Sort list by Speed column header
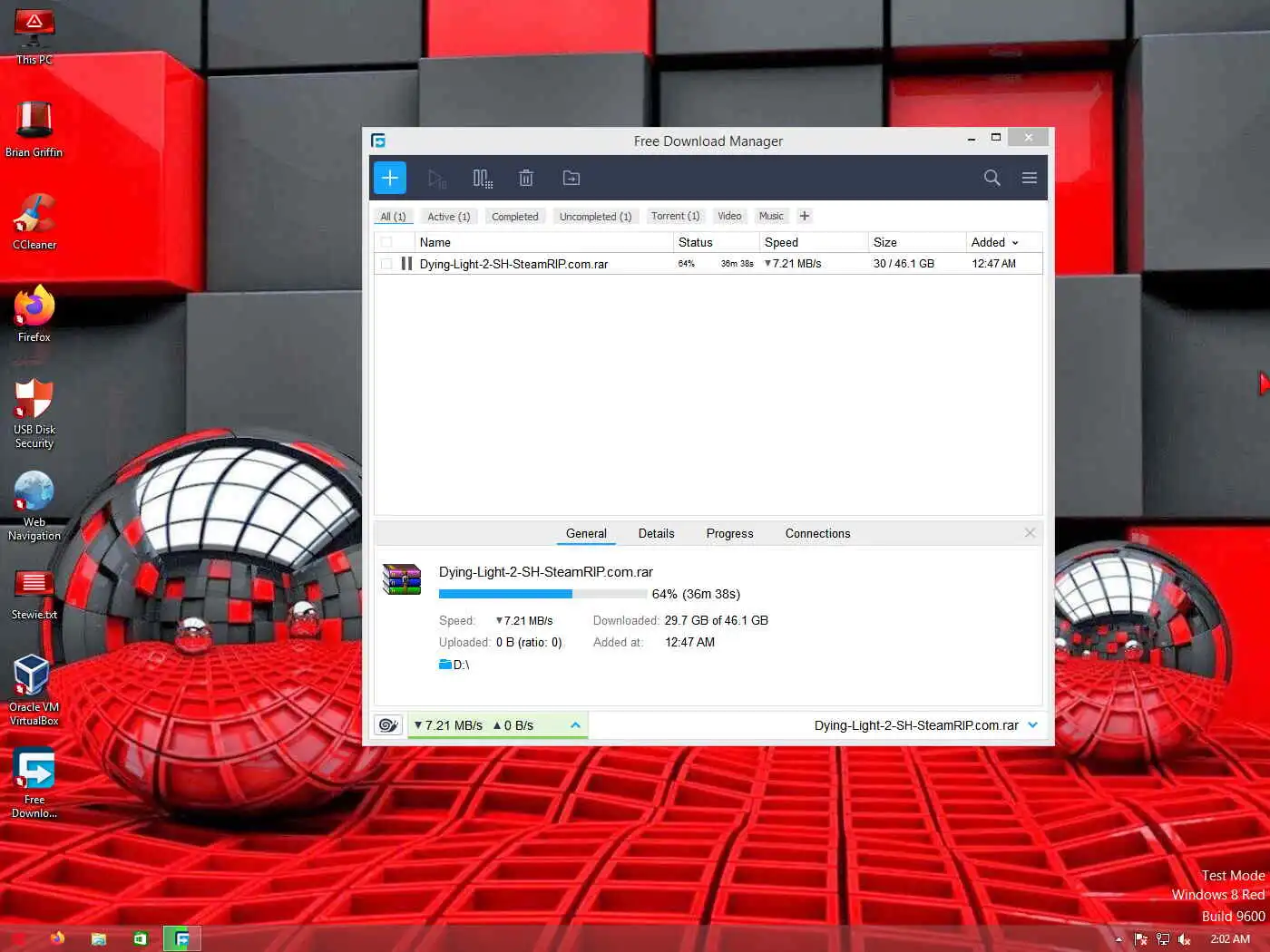Screen dimensions: 1270x952 coord(814,242)
